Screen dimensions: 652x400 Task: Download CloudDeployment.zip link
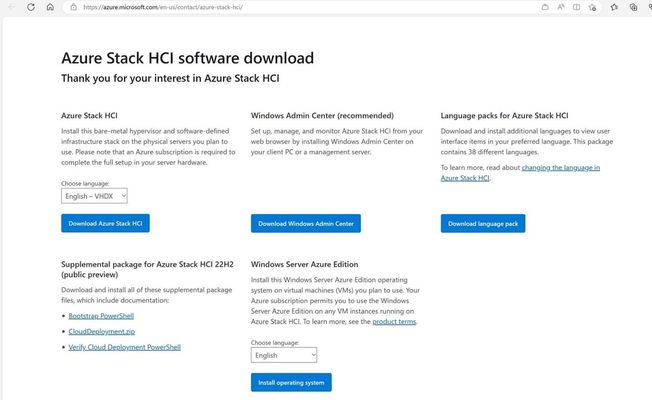tap(101, 331)
